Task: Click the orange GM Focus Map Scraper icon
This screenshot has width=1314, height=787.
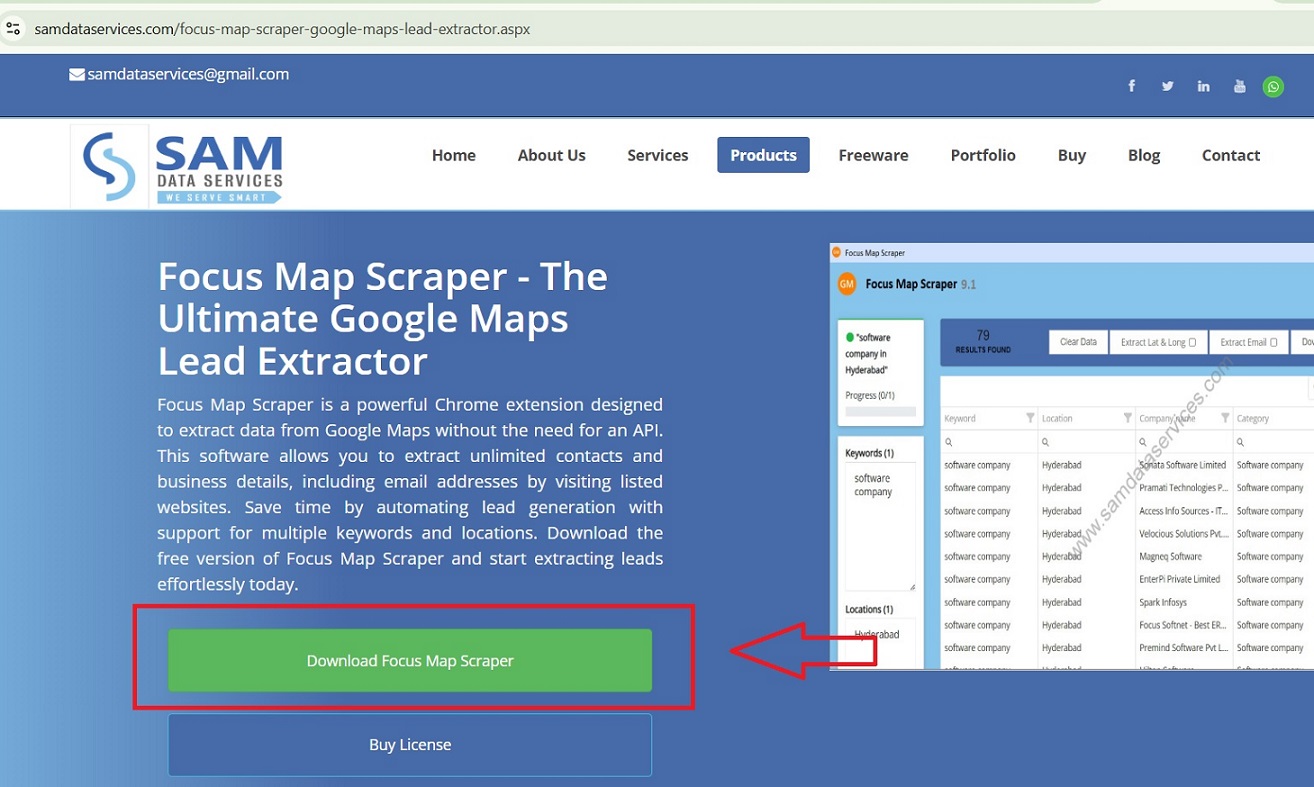Action: pyautogui.click(x=846, y=284)
